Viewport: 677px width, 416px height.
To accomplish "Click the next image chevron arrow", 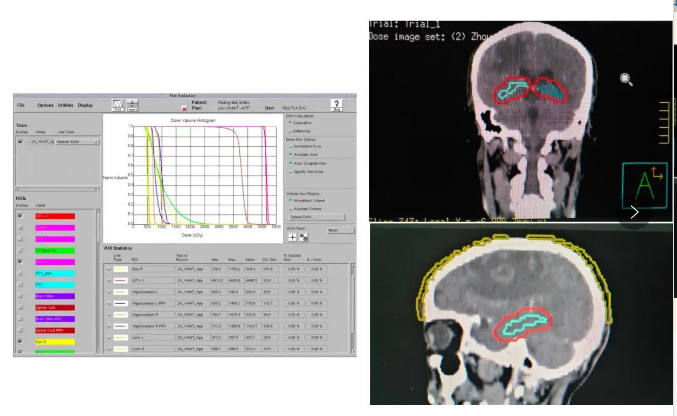I will (635, 212).
